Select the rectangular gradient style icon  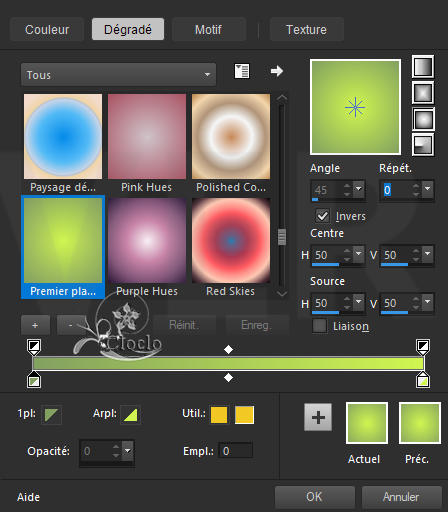coord(423,93)
